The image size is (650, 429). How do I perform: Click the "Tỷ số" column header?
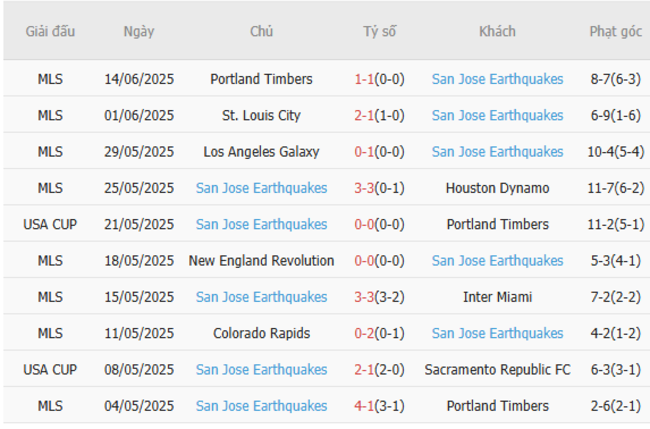click(379, 32)
